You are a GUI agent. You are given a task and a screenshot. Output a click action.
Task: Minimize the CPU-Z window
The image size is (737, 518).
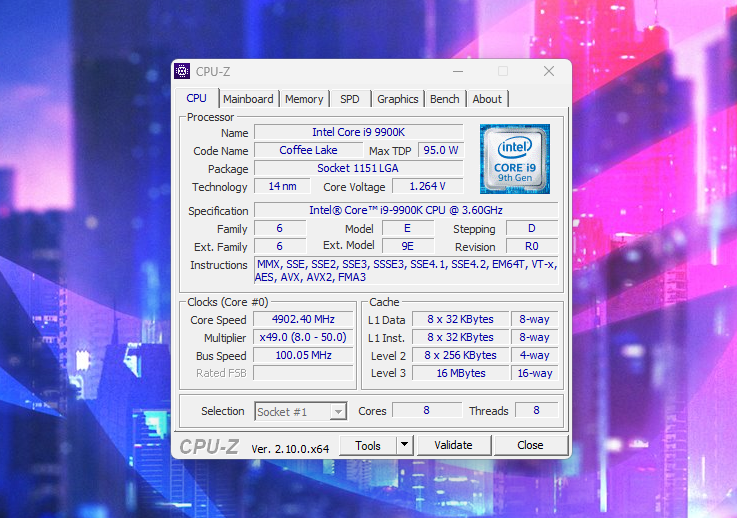[x=458, y=71]
